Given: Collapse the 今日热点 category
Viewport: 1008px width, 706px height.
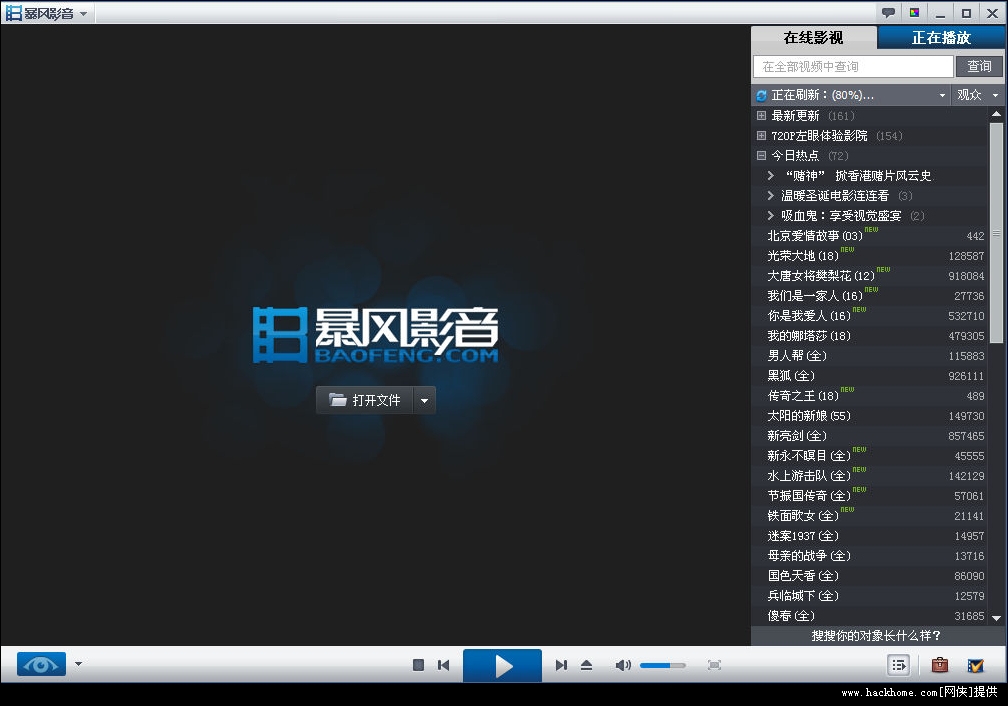Looking at the screenshot, I should click(x=761, y=156).
